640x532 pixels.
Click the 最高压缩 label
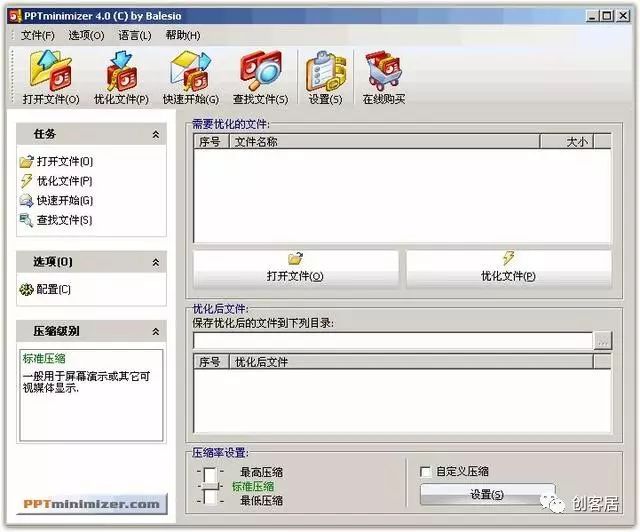click(x=262, y=472)
